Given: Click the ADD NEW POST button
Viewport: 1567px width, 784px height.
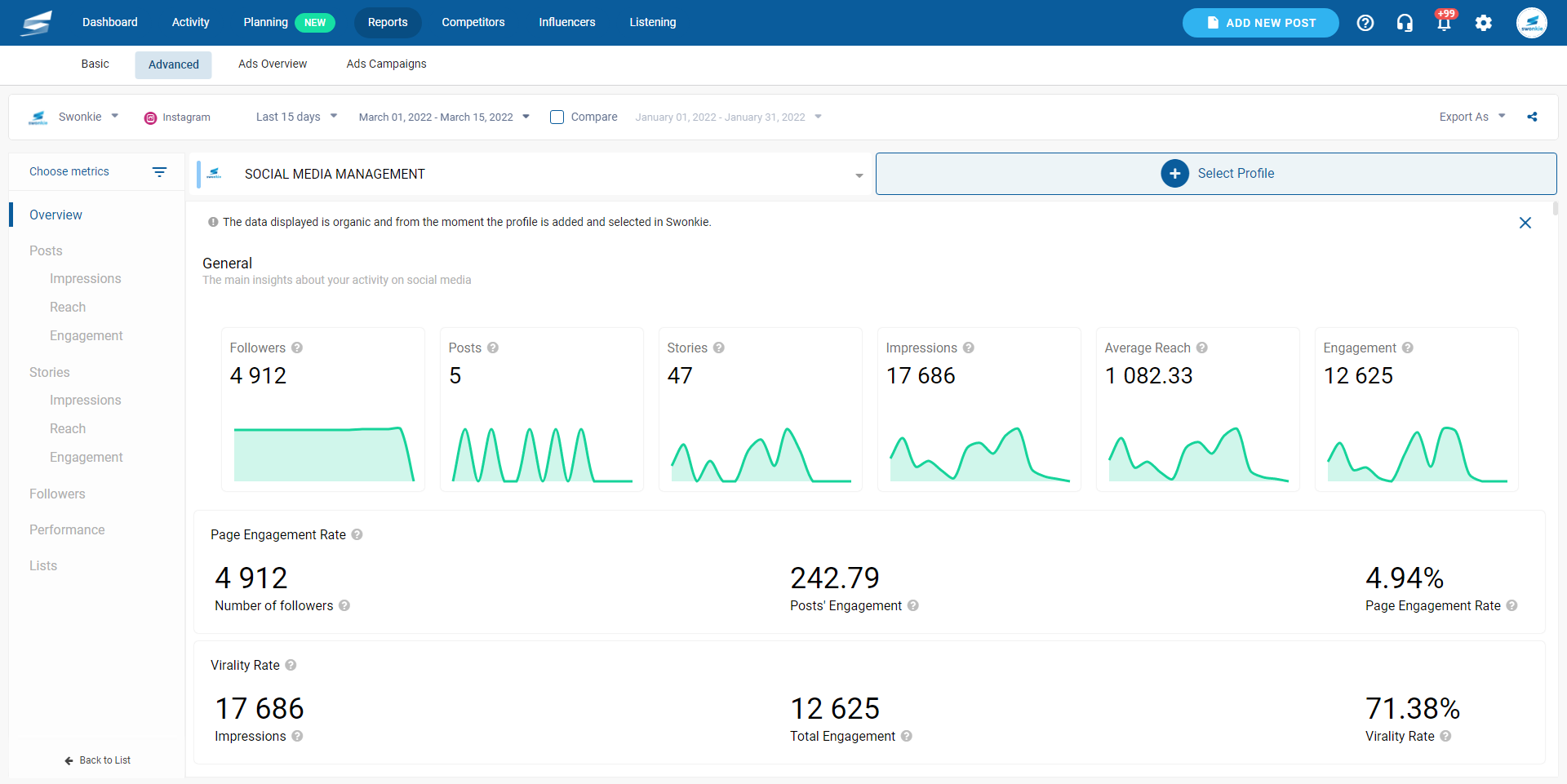Looking at the screenshot, I should [x=1260, y=23].
